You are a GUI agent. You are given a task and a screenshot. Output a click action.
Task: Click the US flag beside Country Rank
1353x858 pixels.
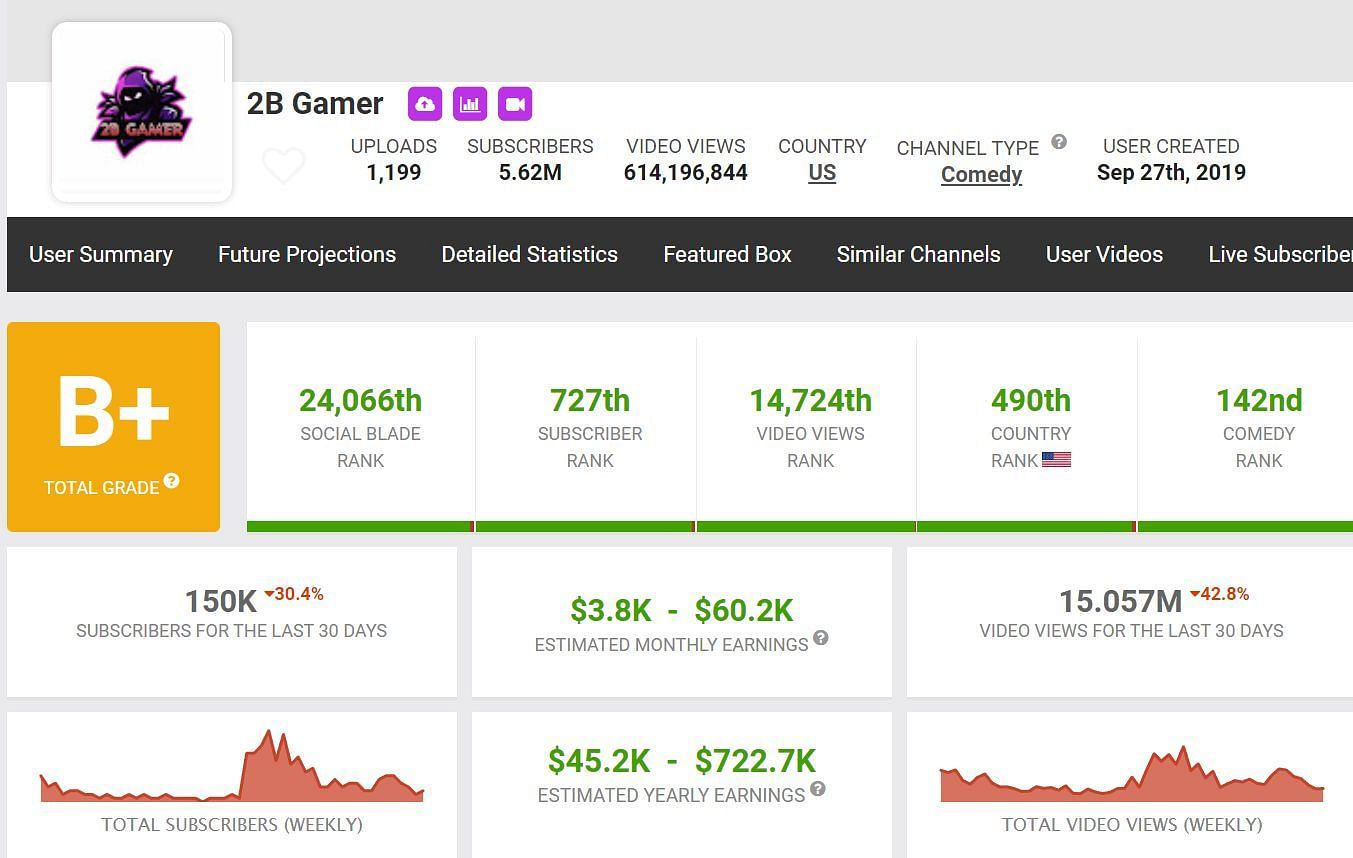point(1056,460)
